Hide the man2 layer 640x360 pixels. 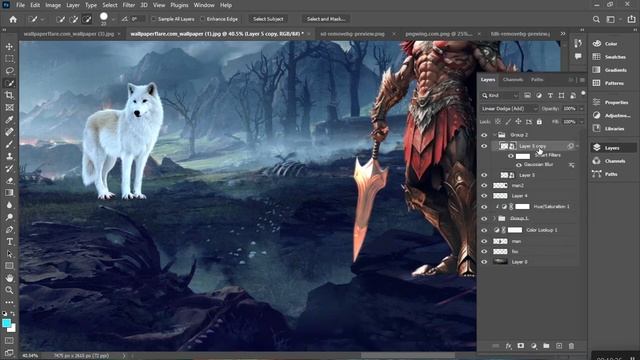484,186
